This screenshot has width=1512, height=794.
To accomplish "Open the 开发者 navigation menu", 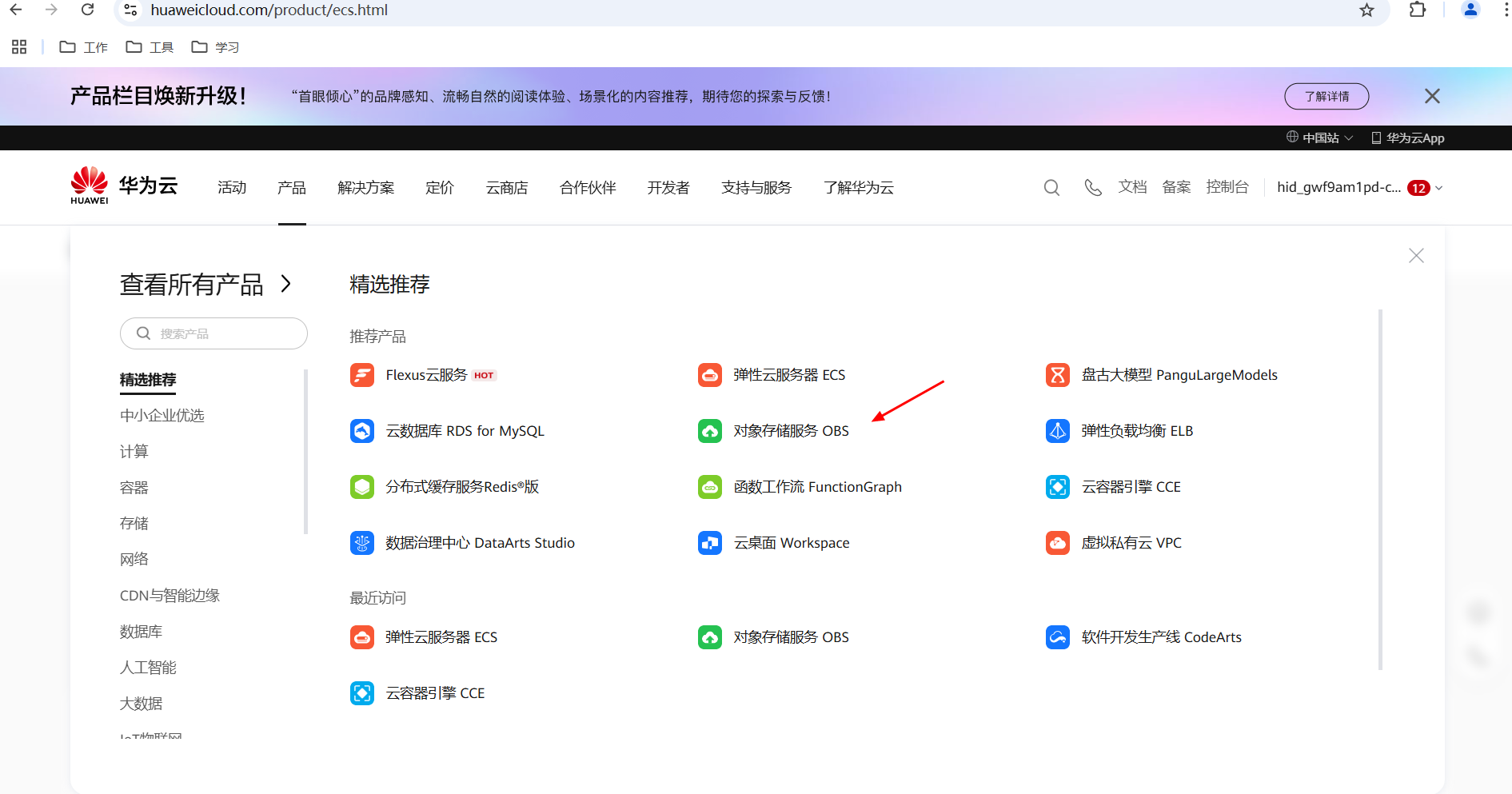I will [x=668, y=188].
